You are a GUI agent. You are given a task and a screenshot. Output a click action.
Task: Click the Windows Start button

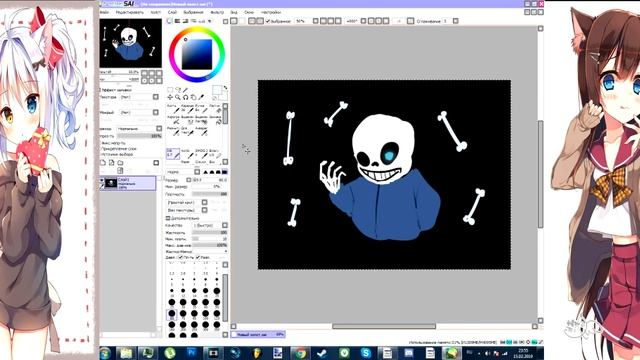pyautogui.click(x=105, y=353)
